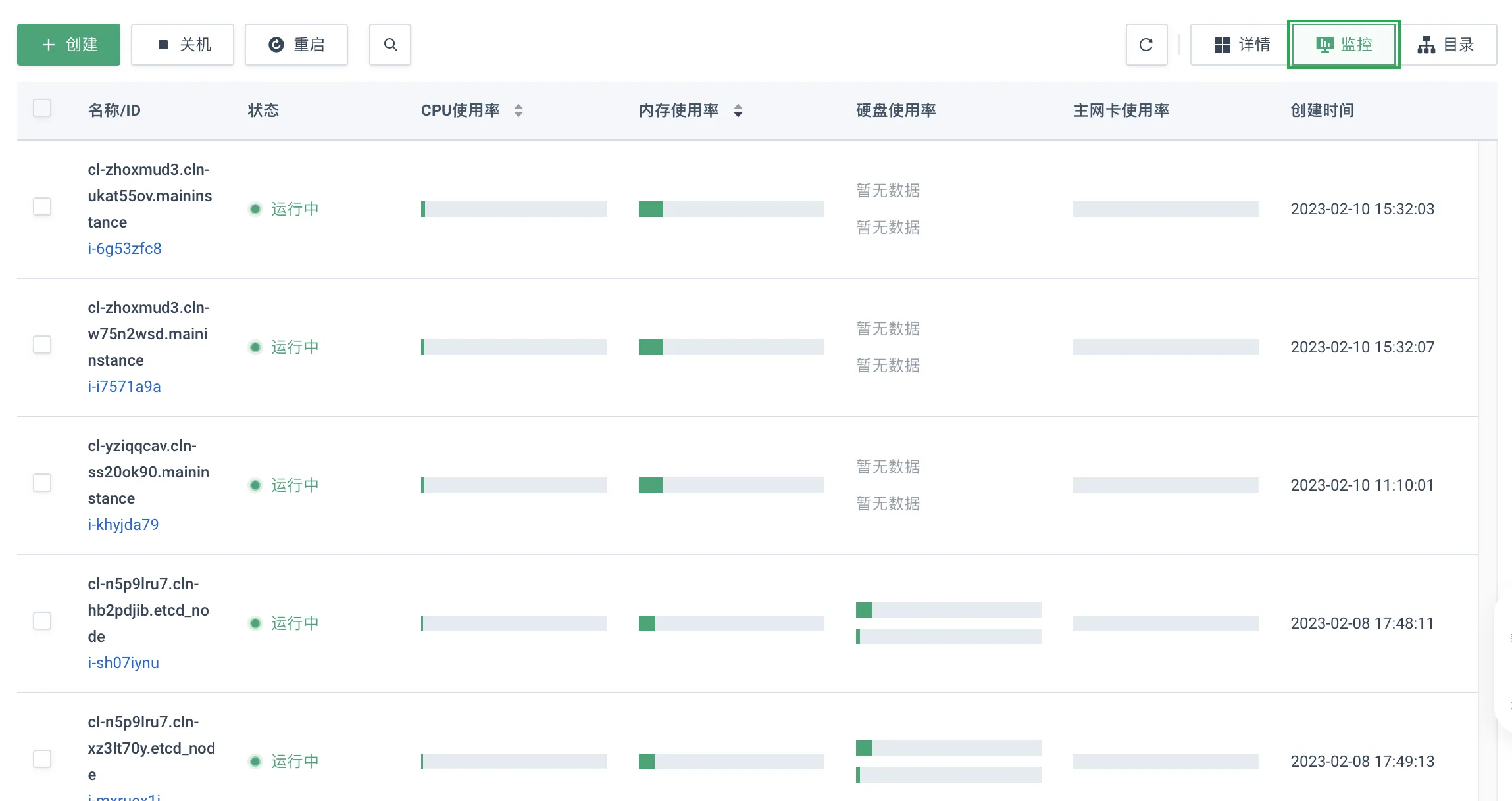This screenshot has height=801, width=1512.
Task: Open instance link i-i7571a9a
Action: (x=124, y=387)
